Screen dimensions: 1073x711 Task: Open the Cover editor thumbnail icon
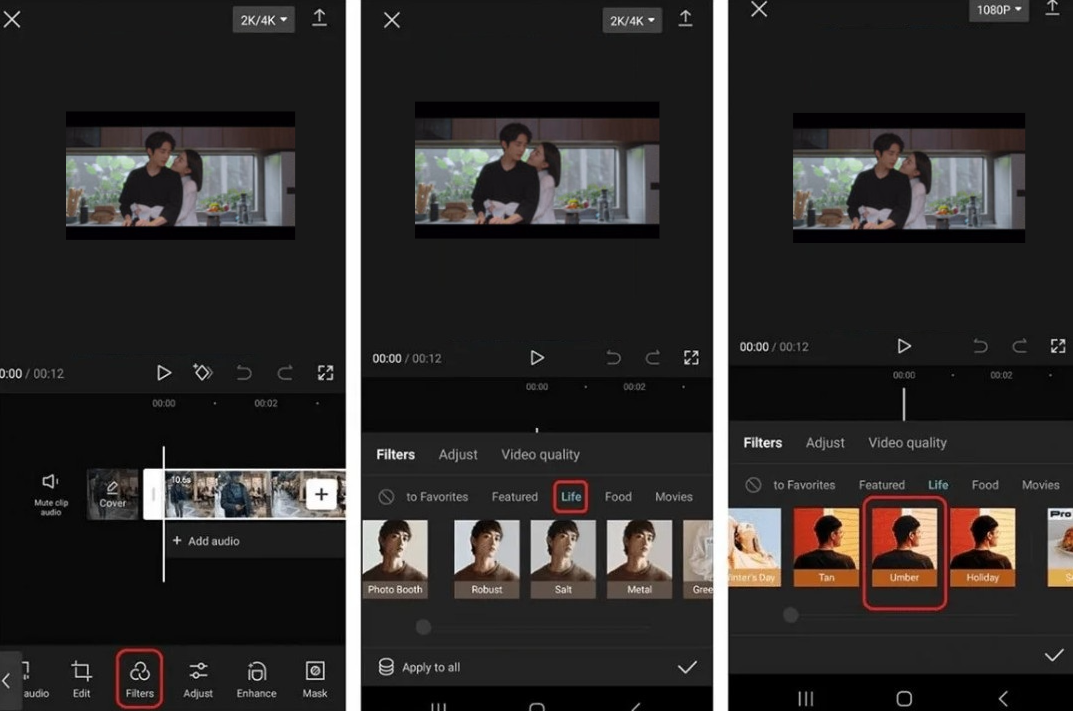pyautogui.click(x=112, y=493)
